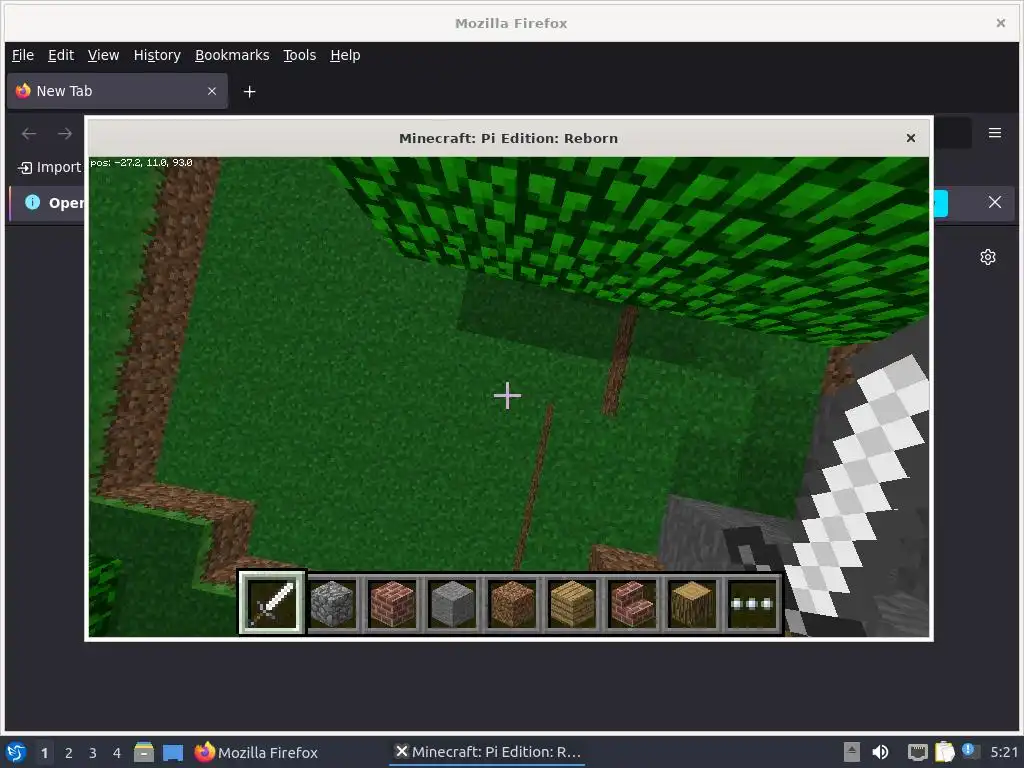Viewport: 1024px width, 768px height.
Task: Close the Minecraft Pi Edition Reborn window
Action: click(x=910, y=138)
